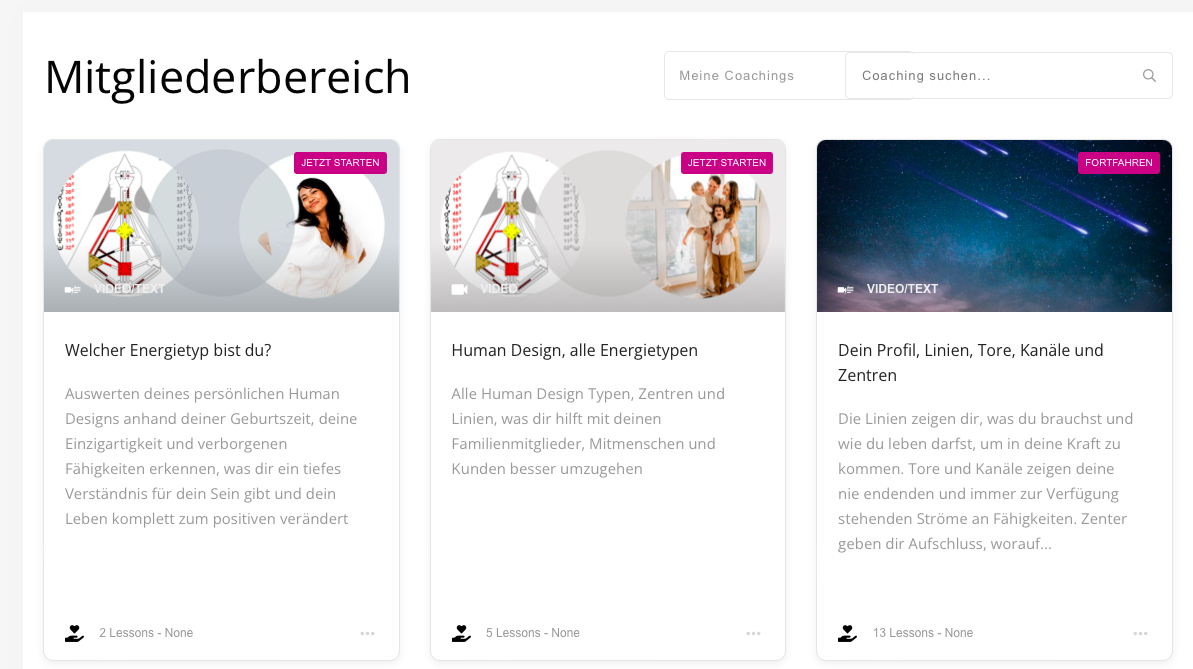Screen dimensions: 1193x669
Task: Click hand-heart icon beside 13 Lessons
Action: click(x=848, y=633)
